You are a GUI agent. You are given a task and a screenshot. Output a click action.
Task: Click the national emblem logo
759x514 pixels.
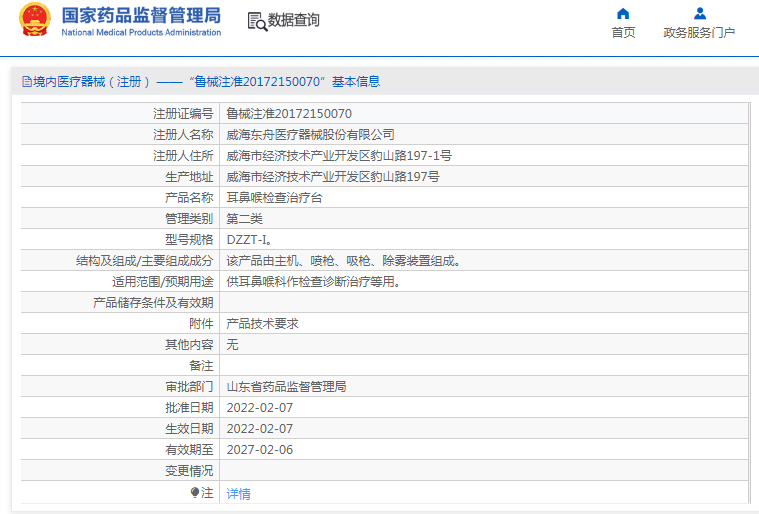point(35,19)
